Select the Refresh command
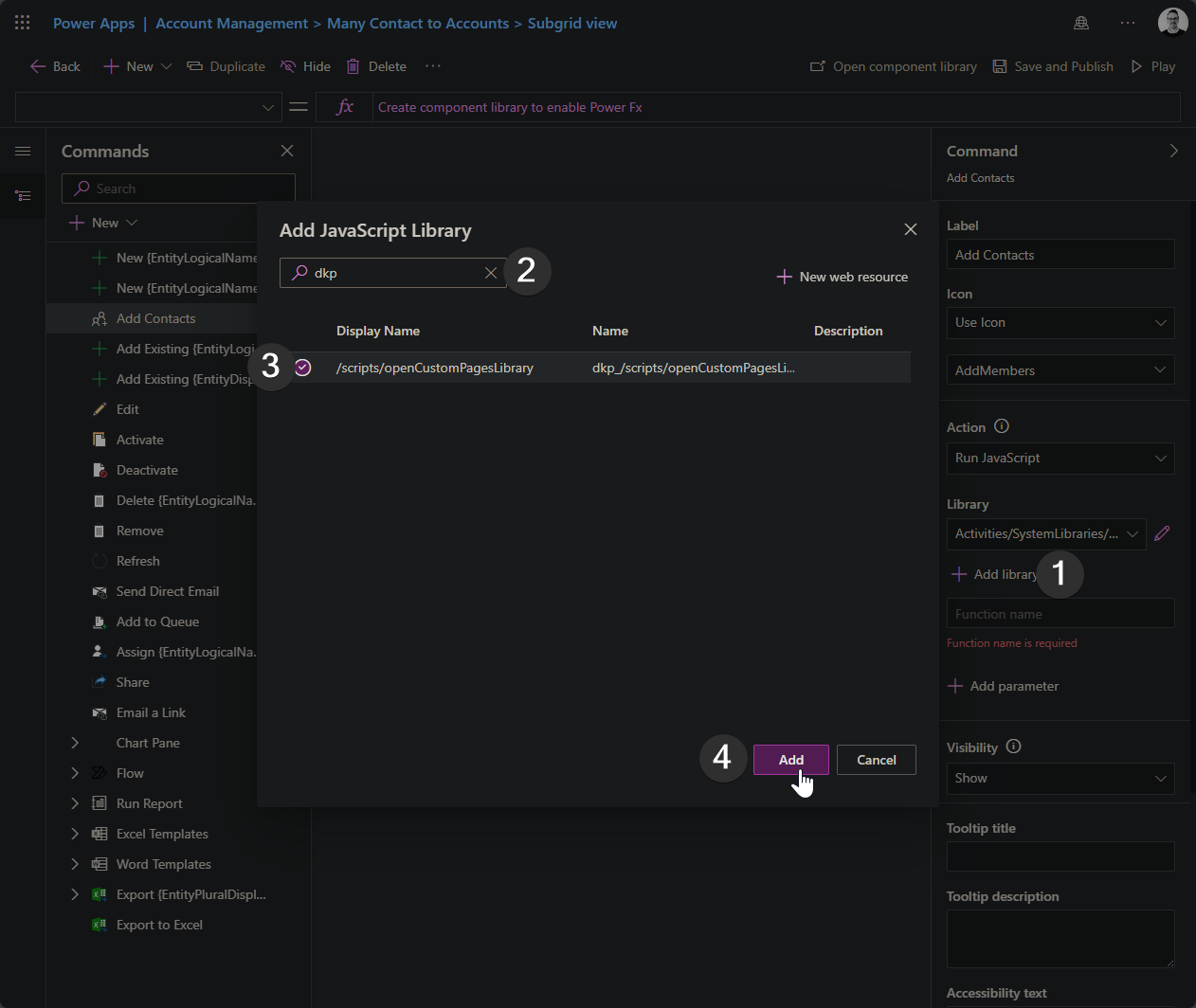Screen dimensions: 1196x1008 tap(137, 561)
